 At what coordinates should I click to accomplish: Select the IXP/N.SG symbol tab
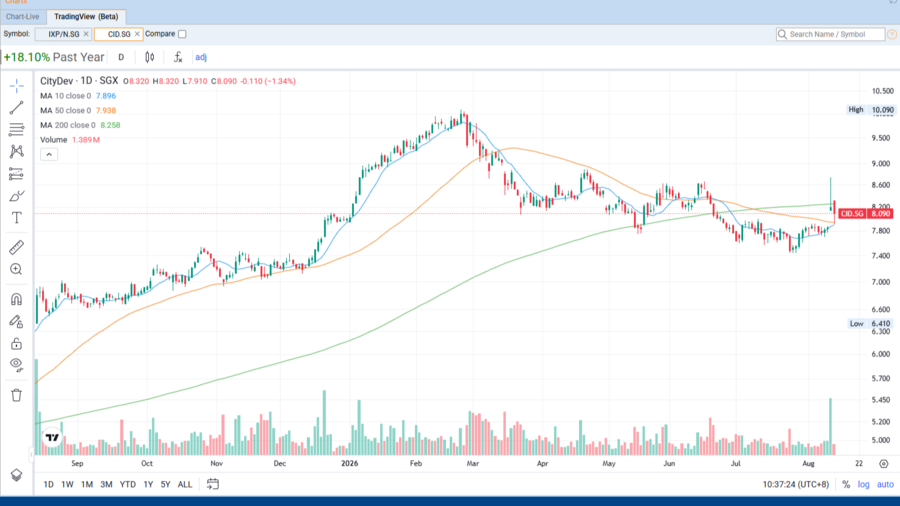64,34
